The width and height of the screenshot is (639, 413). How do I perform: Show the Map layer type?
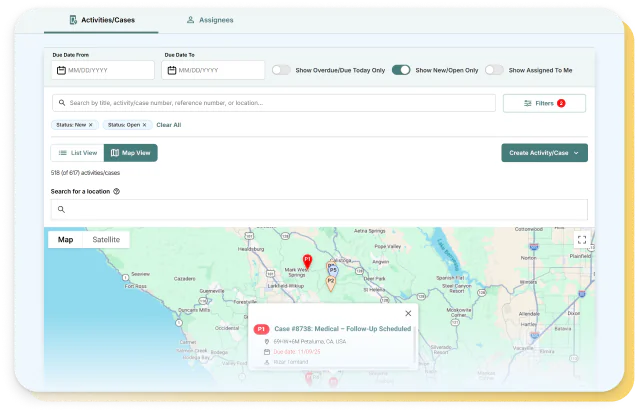pyautogui.click(x=65, y=240)
